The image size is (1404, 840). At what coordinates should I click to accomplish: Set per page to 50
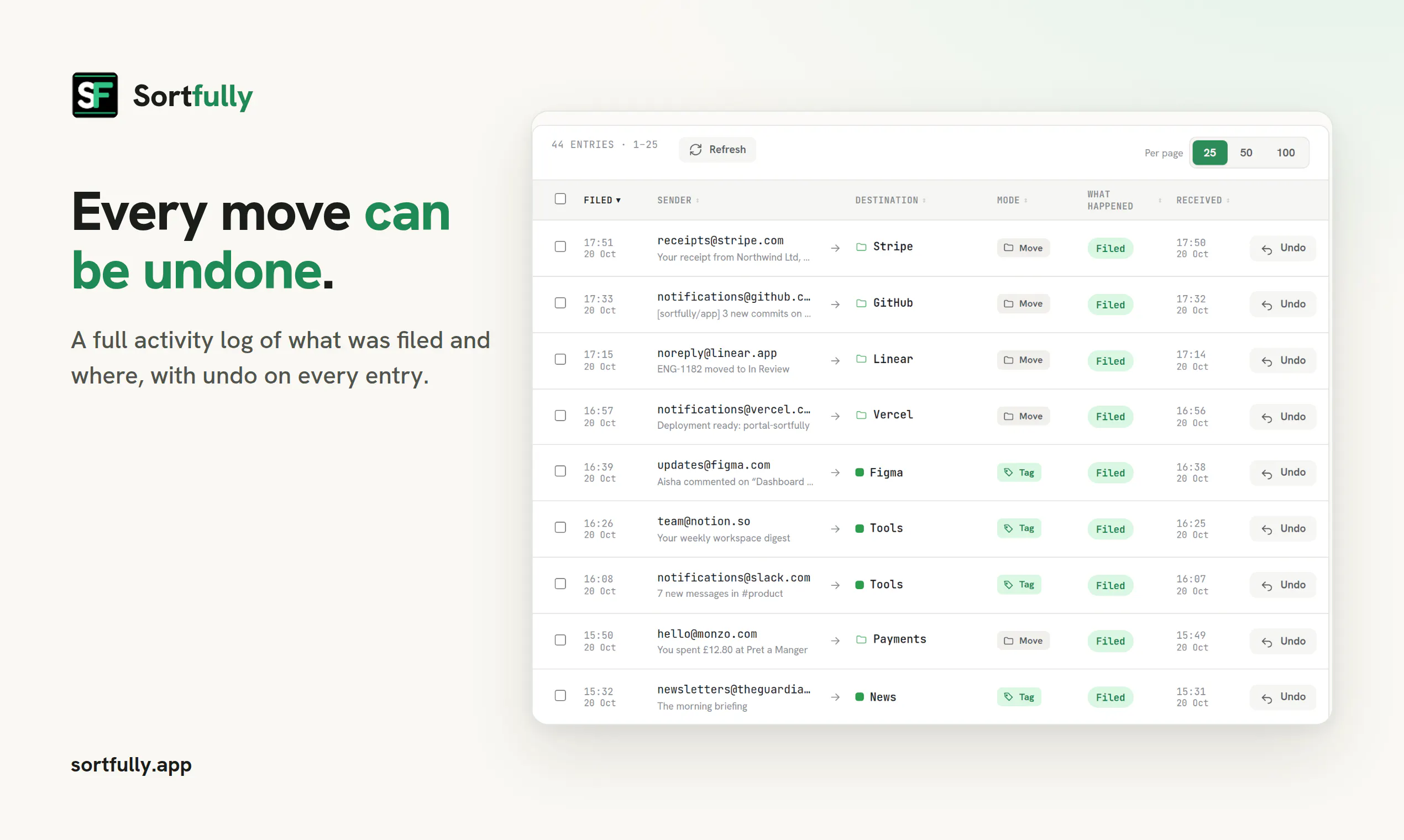pyautogui.click(x=1245, y=153)
